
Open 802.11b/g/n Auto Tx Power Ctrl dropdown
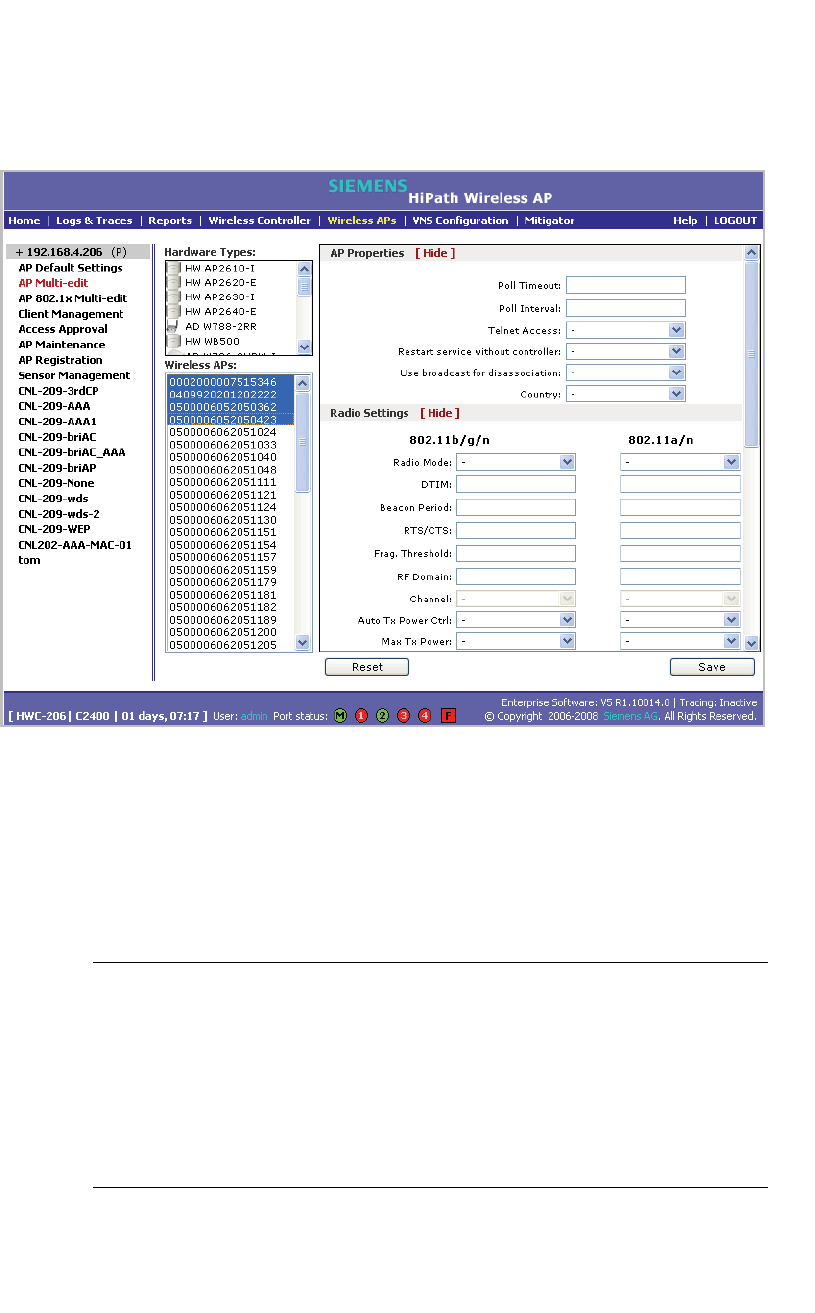pyautogui.click(x=516, y=620)
